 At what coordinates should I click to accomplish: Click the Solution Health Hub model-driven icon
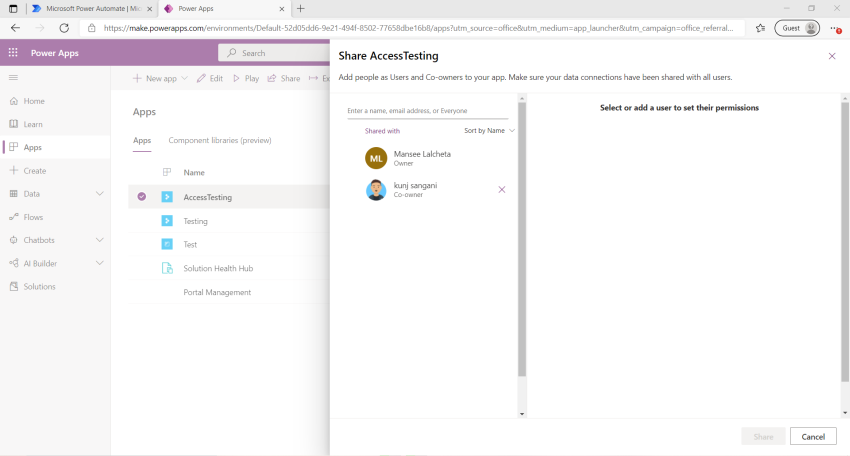(167, 268)
